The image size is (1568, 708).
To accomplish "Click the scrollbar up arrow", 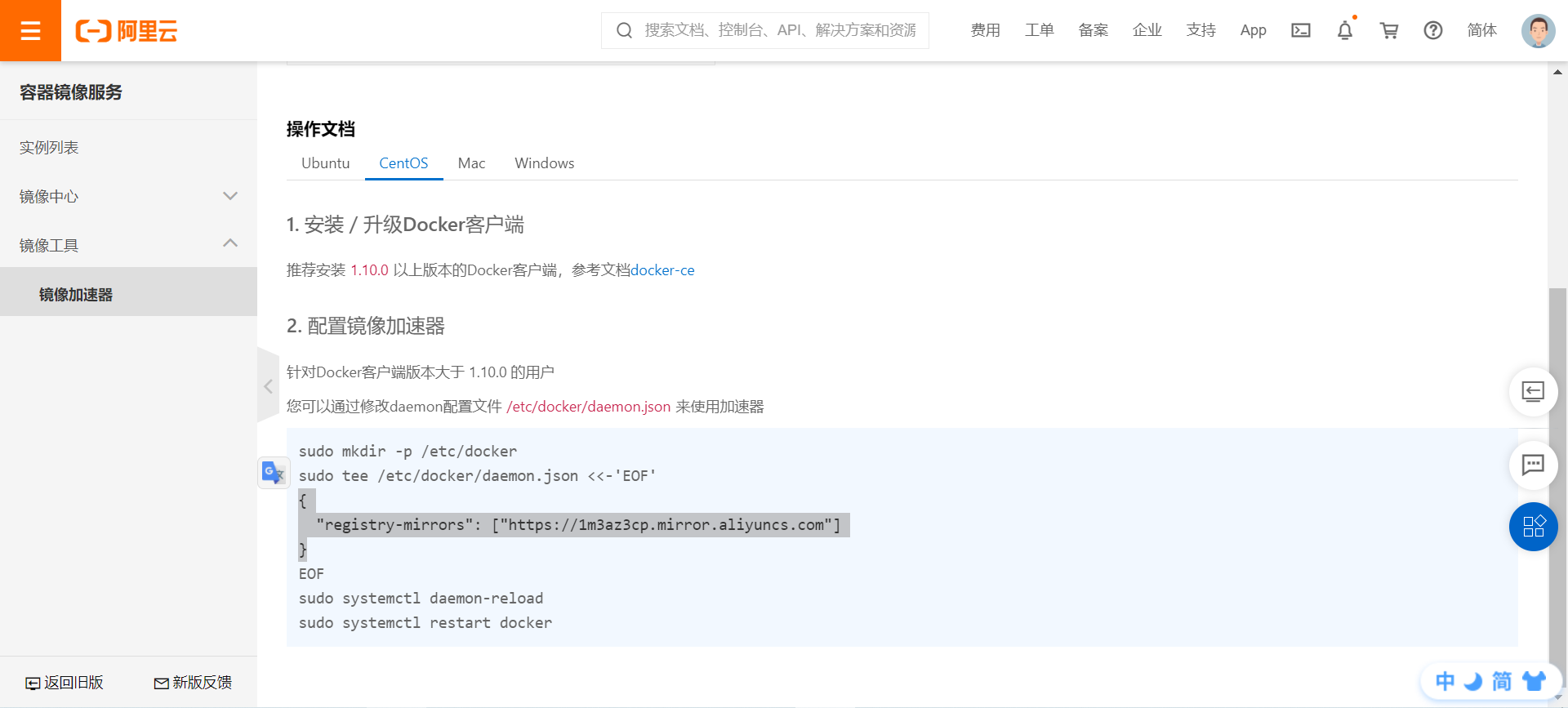I will pyautogui.click(x=1557, y=72).
